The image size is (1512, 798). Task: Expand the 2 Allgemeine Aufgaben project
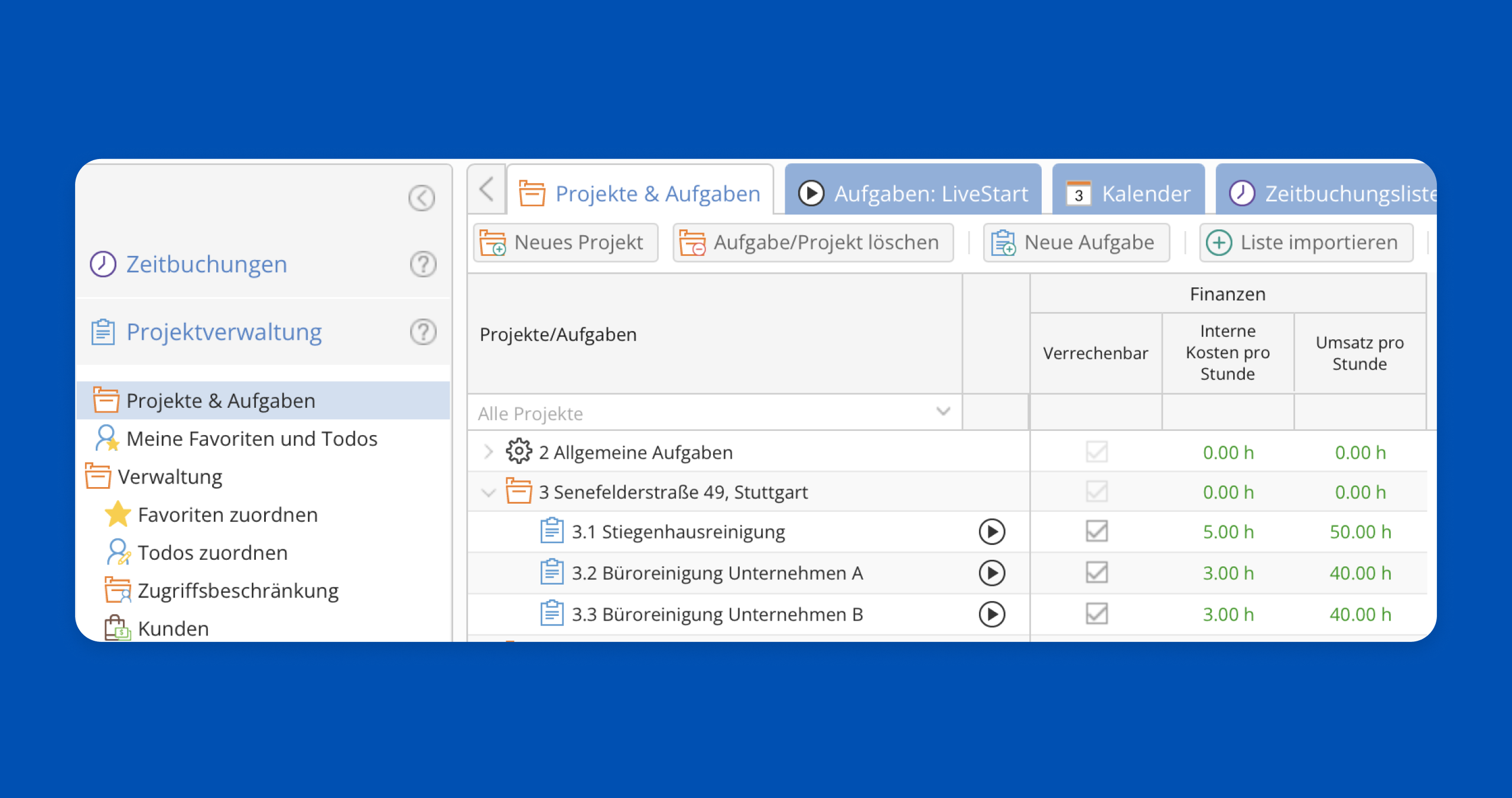coord(488,452)
